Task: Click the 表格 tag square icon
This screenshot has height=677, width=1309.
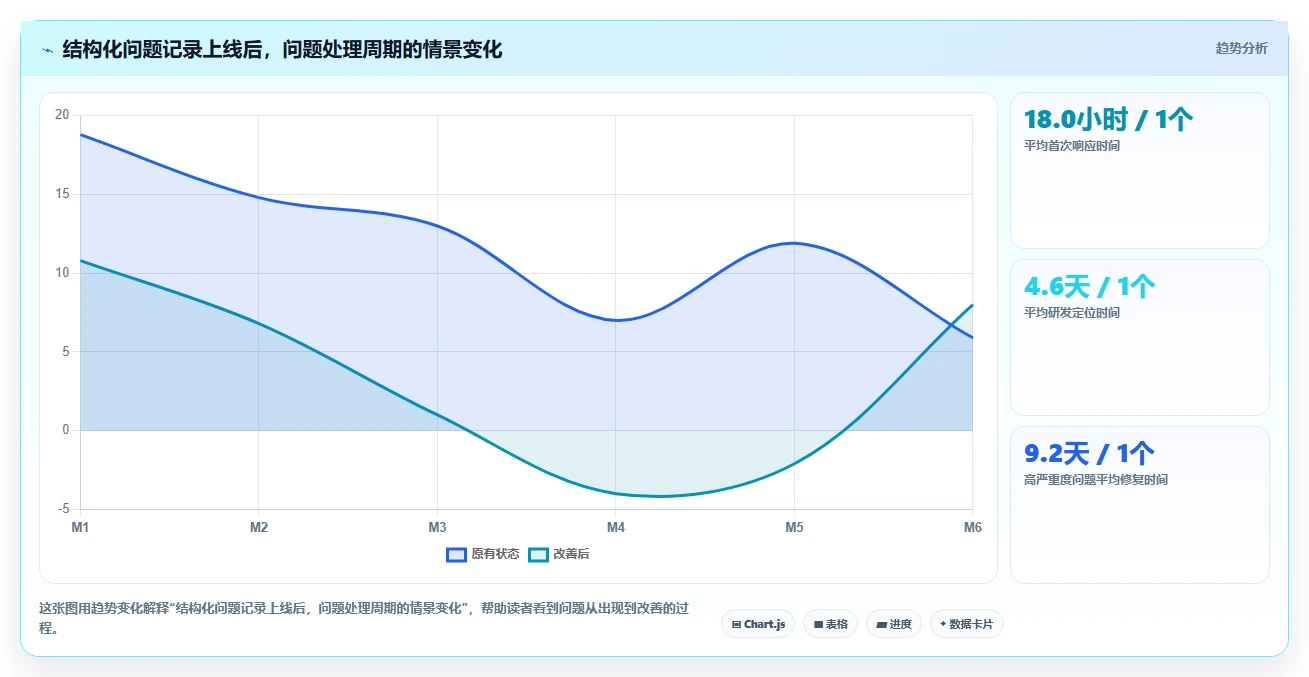Action: pos(818,624)
